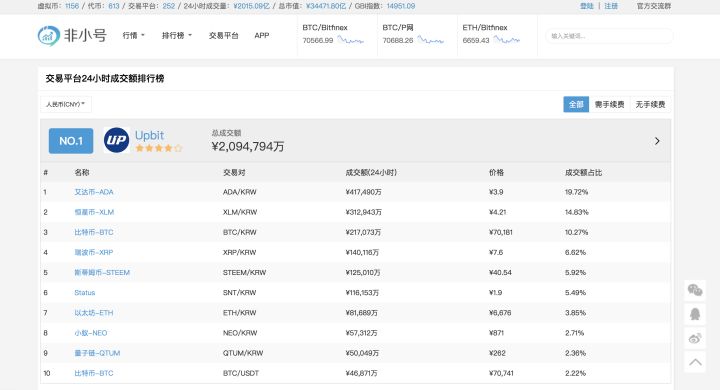This screenshot has height=390, width=720.
Task: Open ETH/Bitfinex price ticker
Action: pyautogui.click(x=497, y=35)
